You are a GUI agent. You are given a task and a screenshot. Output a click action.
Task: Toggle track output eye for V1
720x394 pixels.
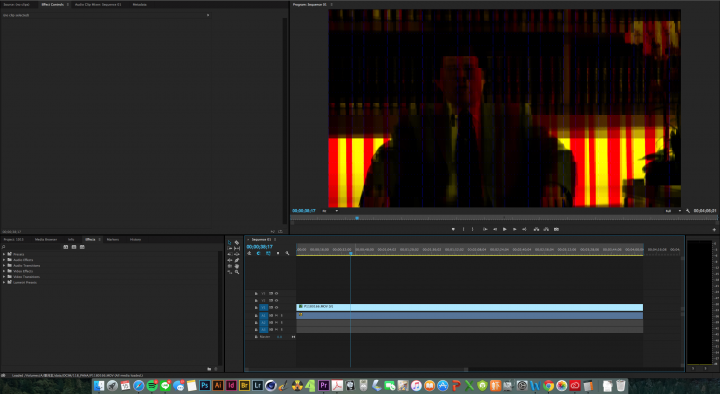pyautogui.click(x=276, y=308)
